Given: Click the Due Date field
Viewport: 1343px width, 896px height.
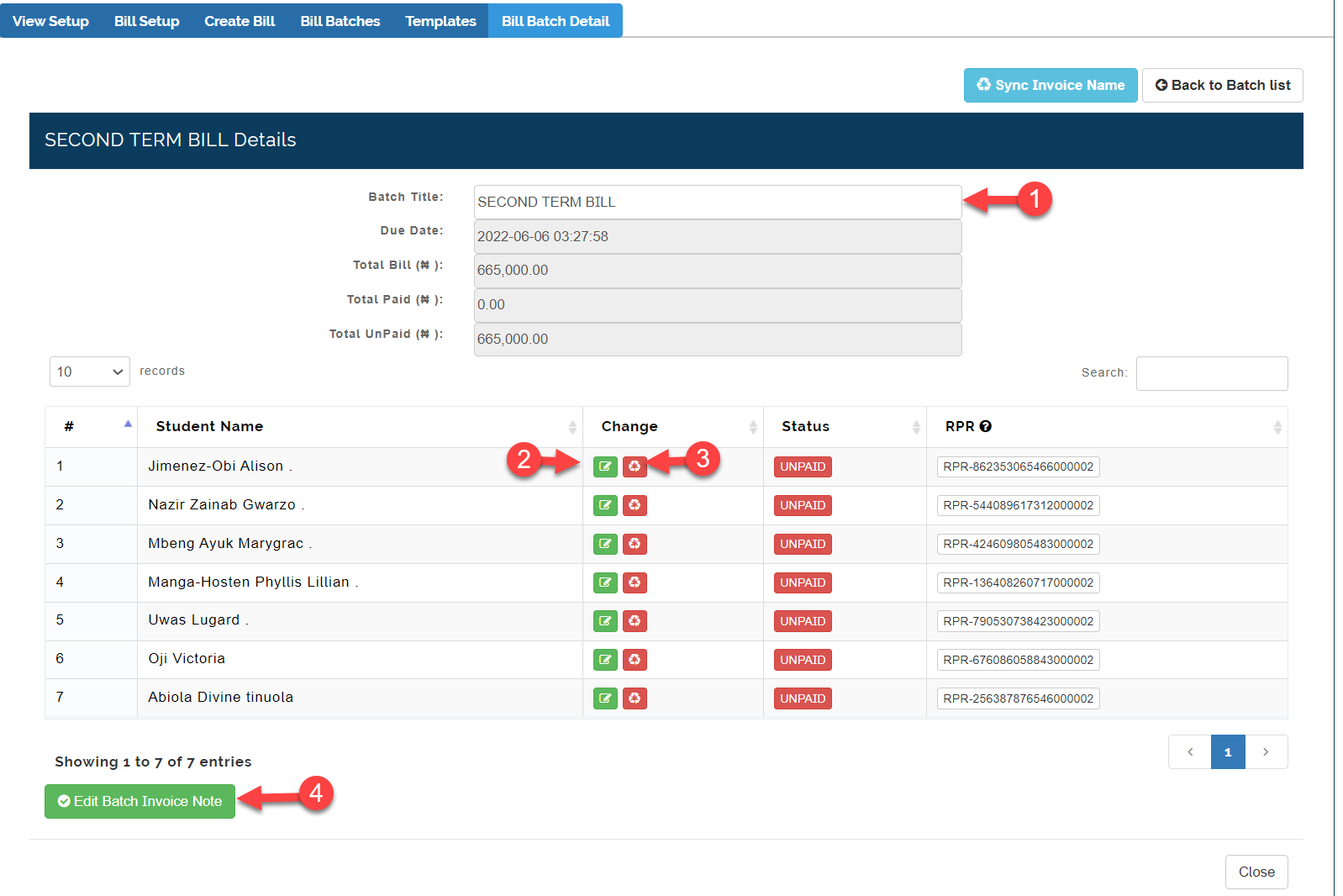Looking at the screenshot, I should 718,236.
